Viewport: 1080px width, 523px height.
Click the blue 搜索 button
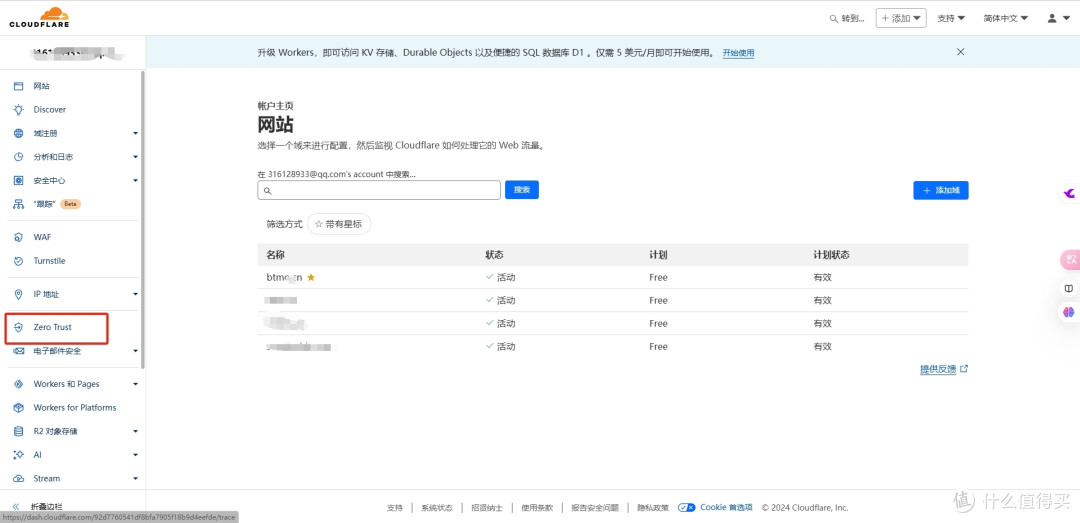(521, 189)
